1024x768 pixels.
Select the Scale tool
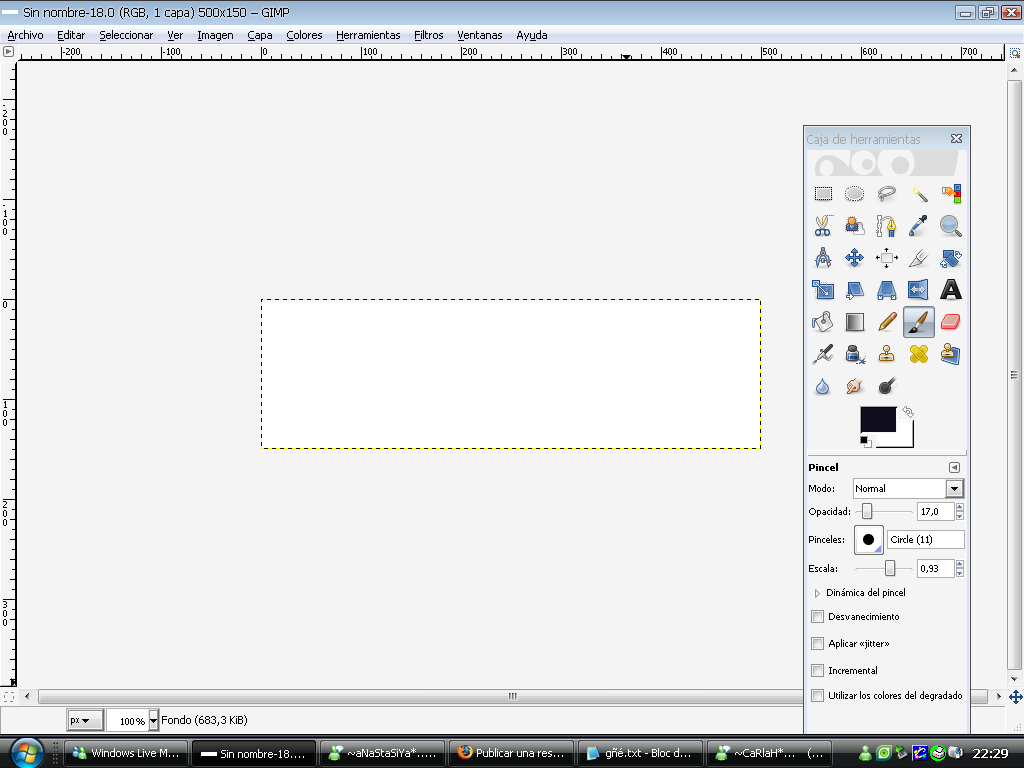click(823, 289)
